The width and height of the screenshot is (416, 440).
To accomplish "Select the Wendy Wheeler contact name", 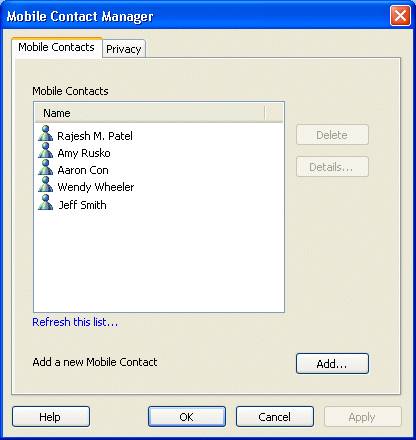I will [x=95, y=187].
